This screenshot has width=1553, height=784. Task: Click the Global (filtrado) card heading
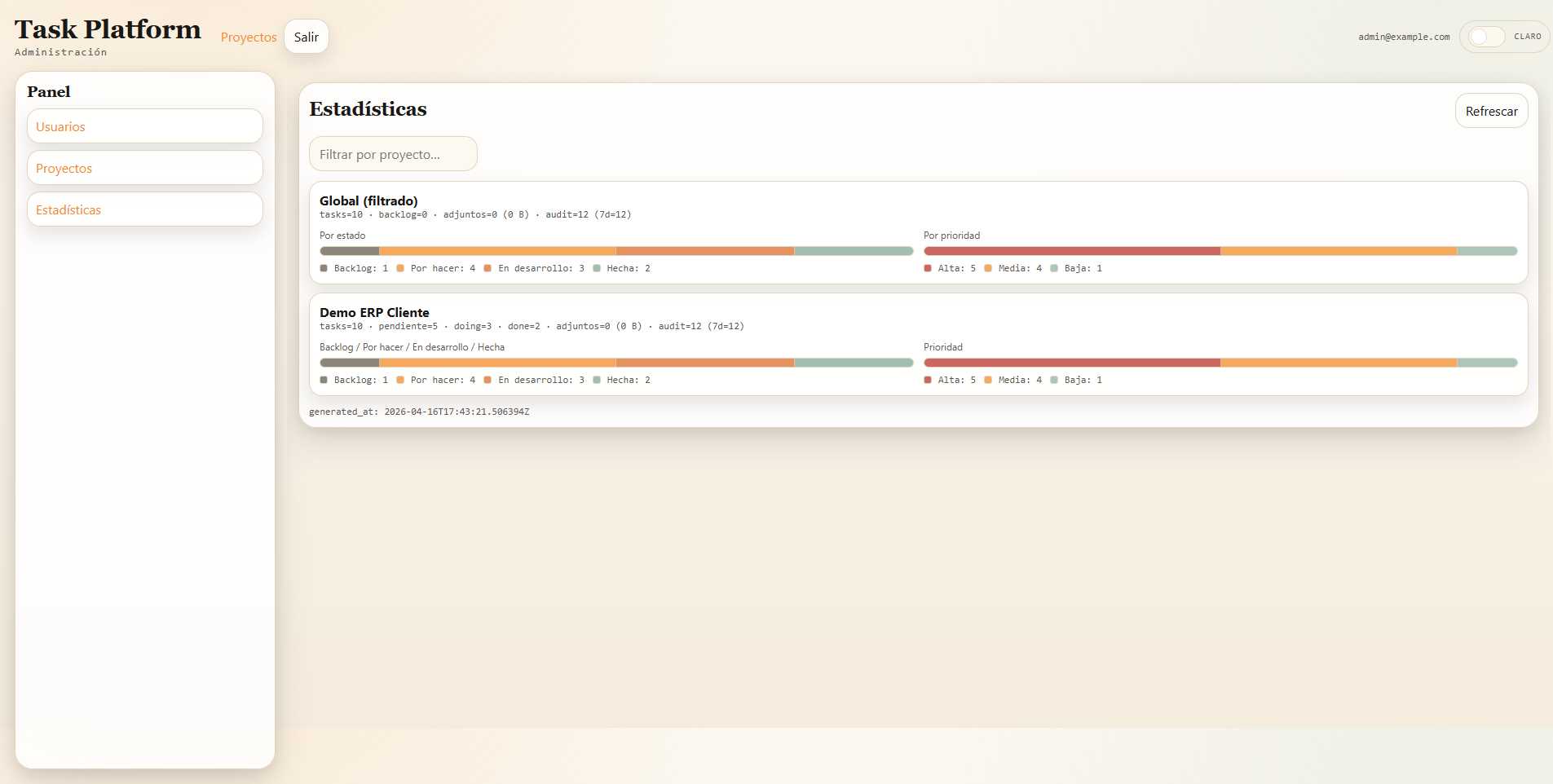pyautogui.click(x=368, y=200)
